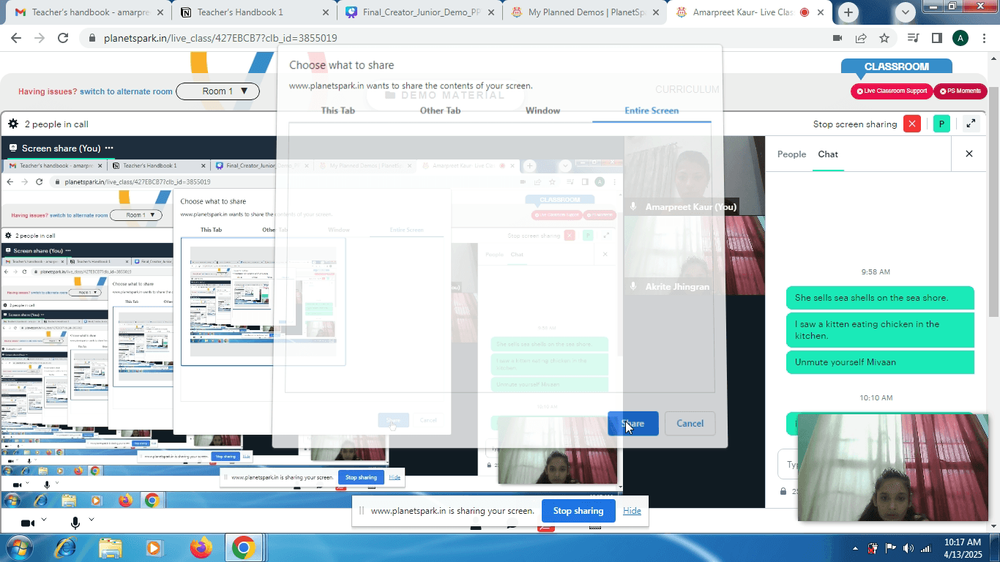Image resolution: width=1000 pixels, height=562 pixels.
Task: Go forward in browser history
Action: coord(40,38)
